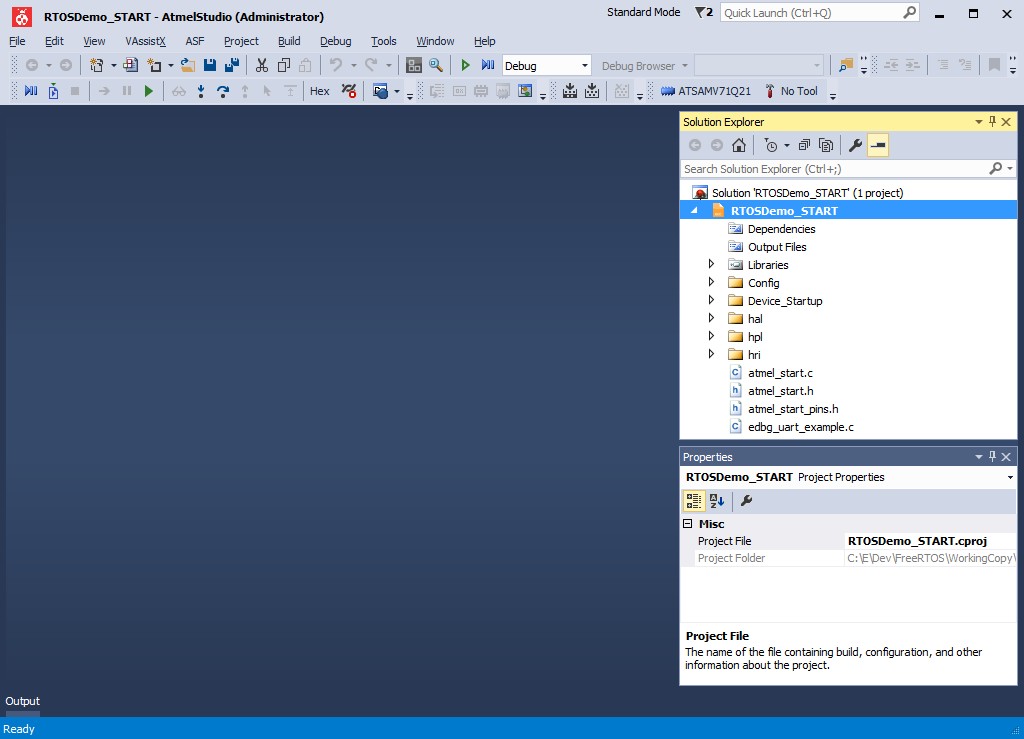Click the Search Solution Explorer field
1024x739 pixels.
tap(835, 169)
